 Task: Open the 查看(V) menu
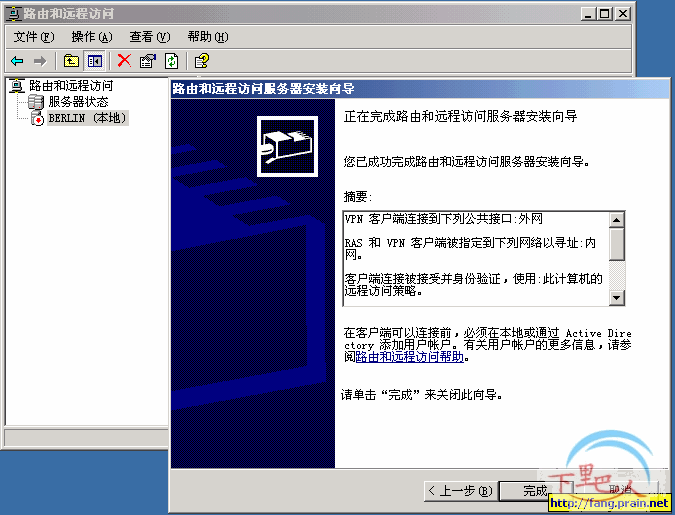[149, 37]
